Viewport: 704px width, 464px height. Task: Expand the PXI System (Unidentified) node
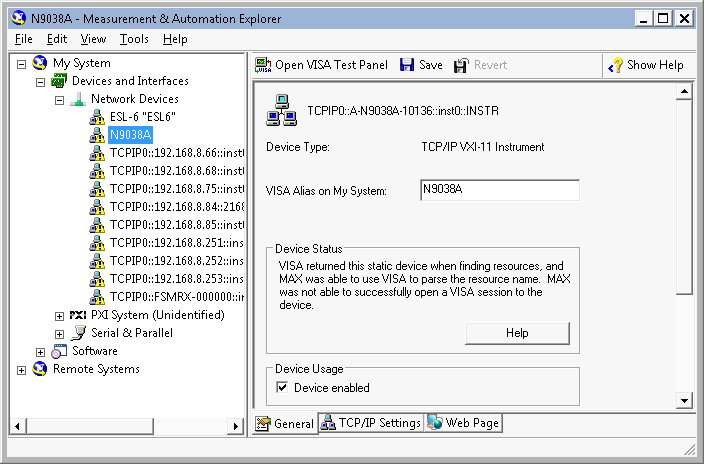[59, 316]
